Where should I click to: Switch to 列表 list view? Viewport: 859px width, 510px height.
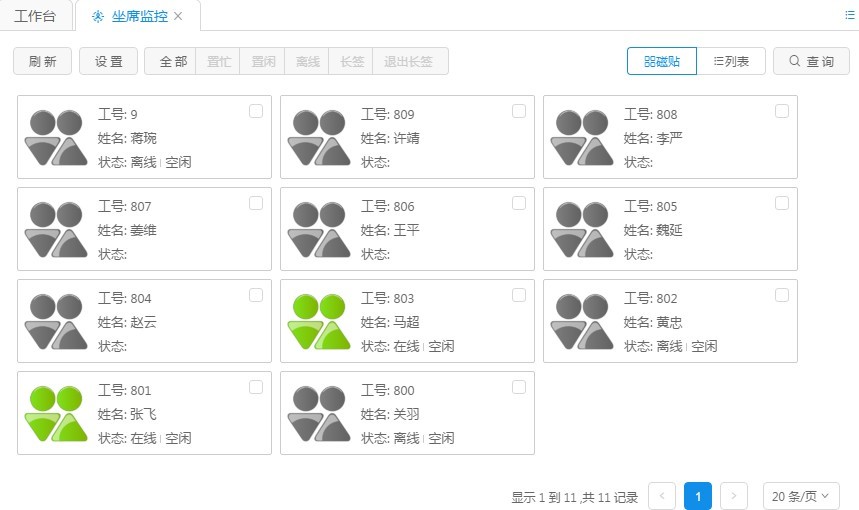731,61
